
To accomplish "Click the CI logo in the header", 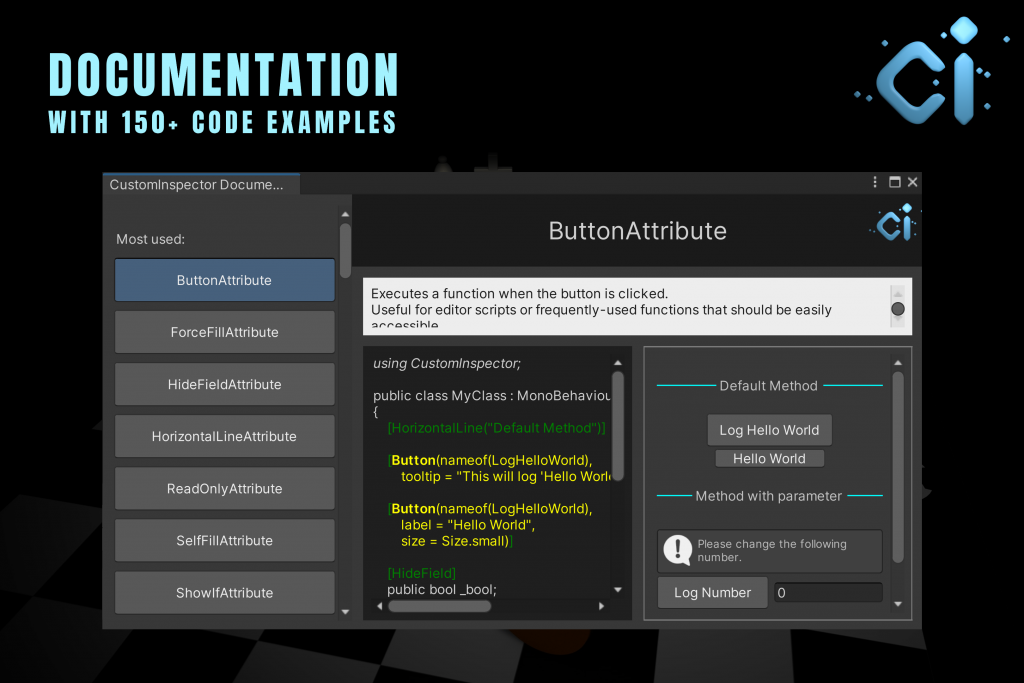I will click(893, 223).
